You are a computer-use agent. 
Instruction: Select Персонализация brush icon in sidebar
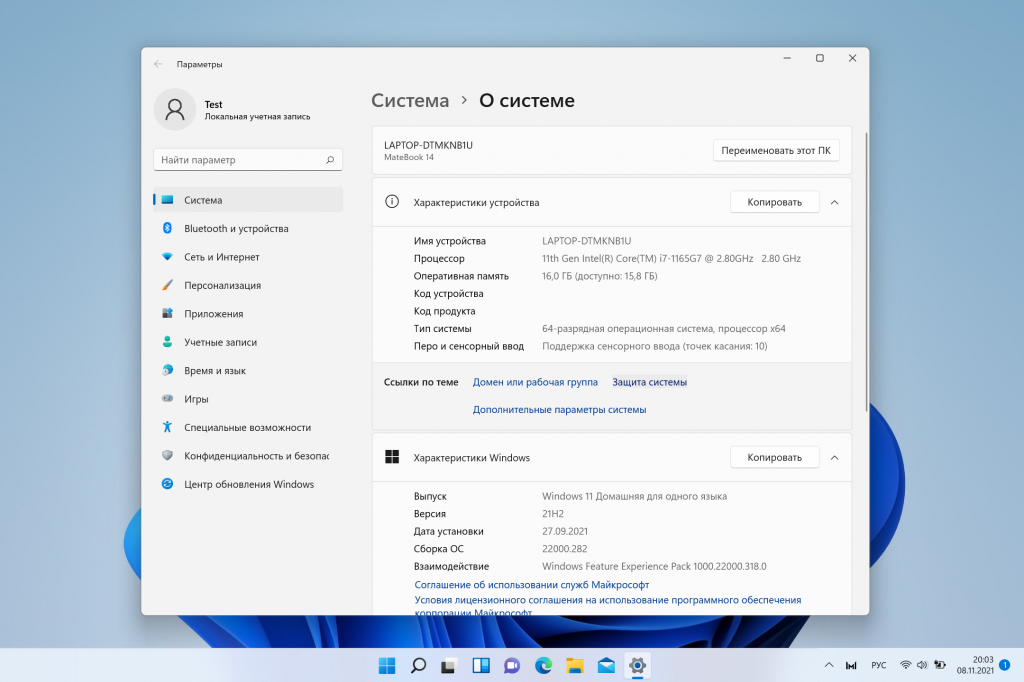(167, 285)
